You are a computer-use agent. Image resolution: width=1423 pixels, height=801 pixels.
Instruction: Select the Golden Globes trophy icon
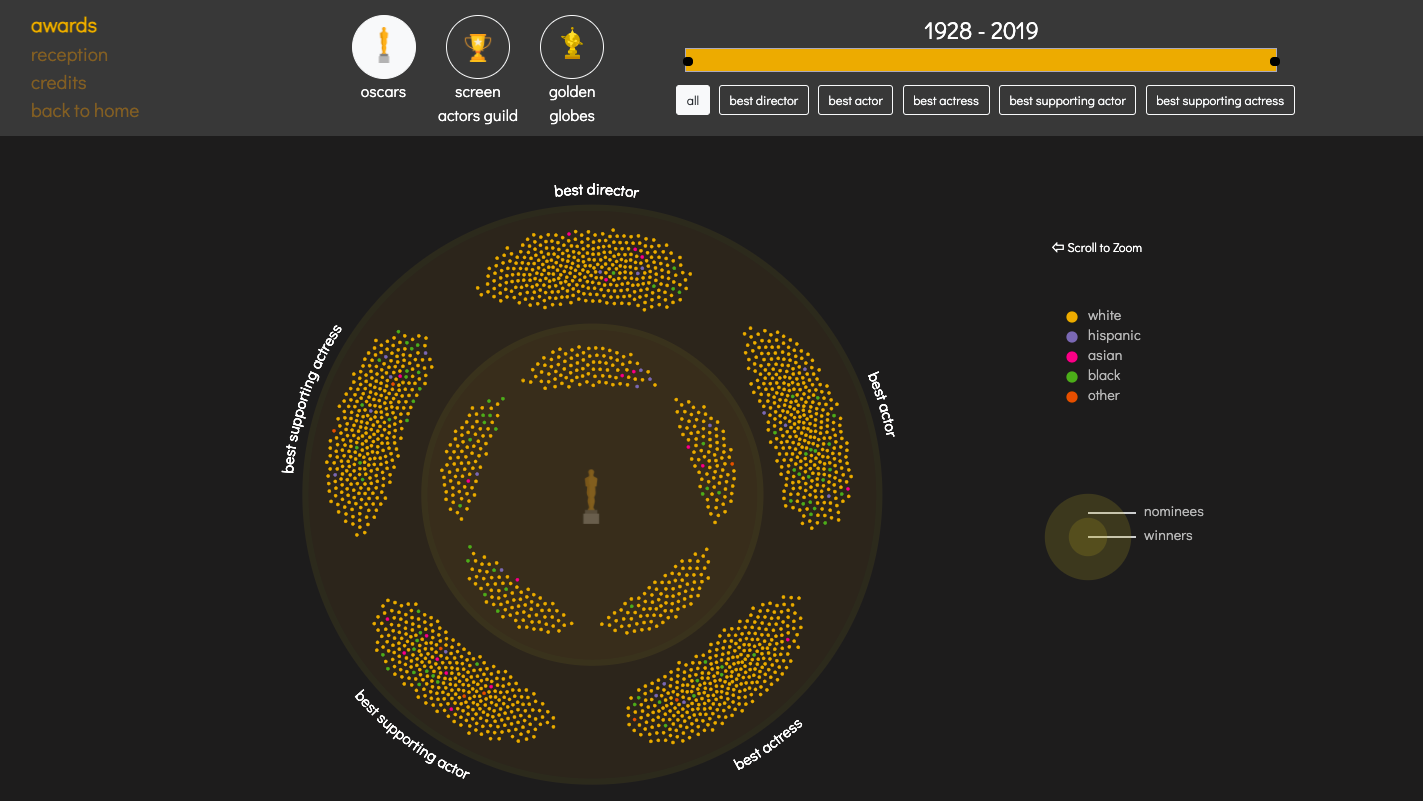572,47
